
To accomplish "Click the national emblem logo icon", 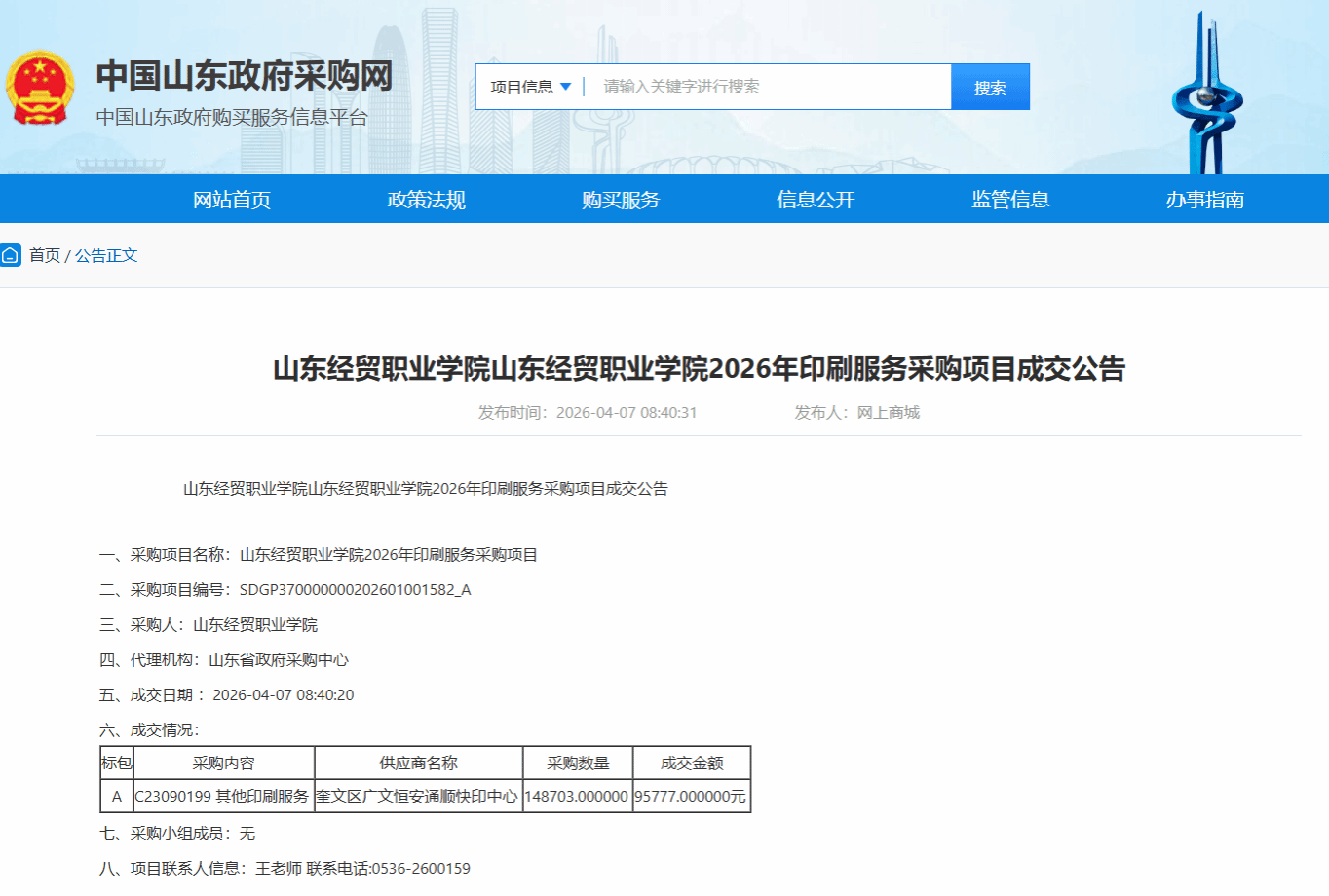I will (x=40, y=88).
